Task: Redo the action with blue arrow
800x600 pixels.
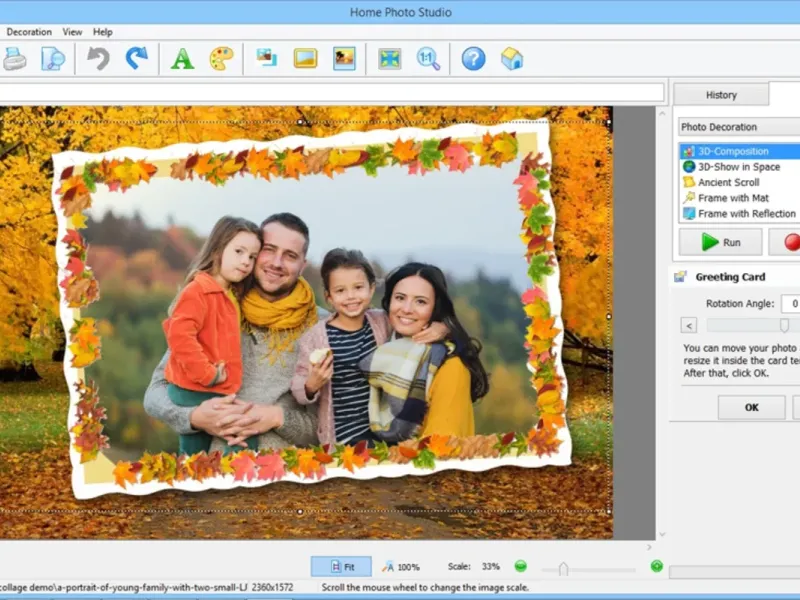Action: coord(136,59)
